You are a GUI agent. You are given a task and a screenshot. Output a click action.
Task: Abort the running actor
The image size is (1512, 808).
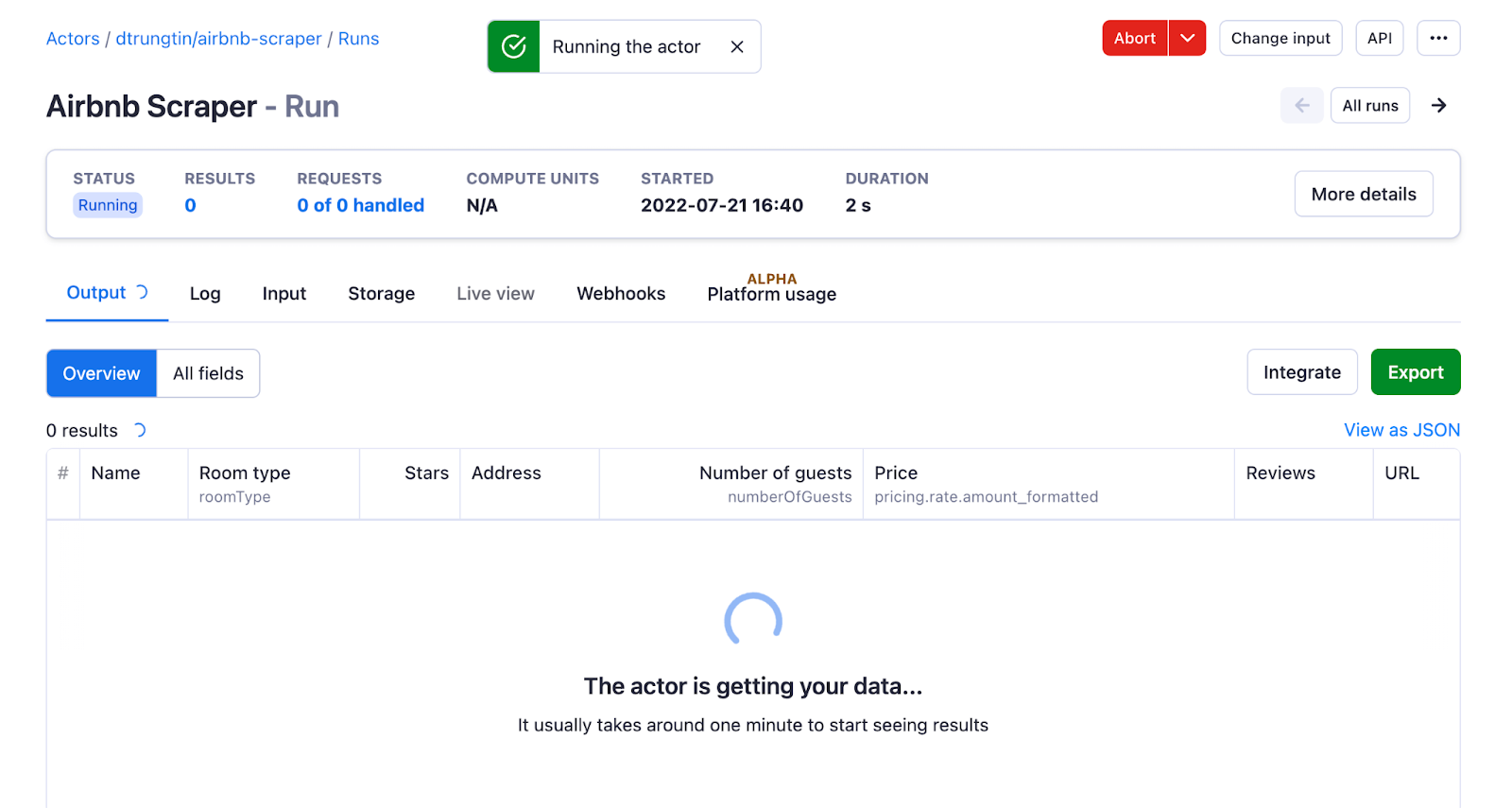(1135, 38)
